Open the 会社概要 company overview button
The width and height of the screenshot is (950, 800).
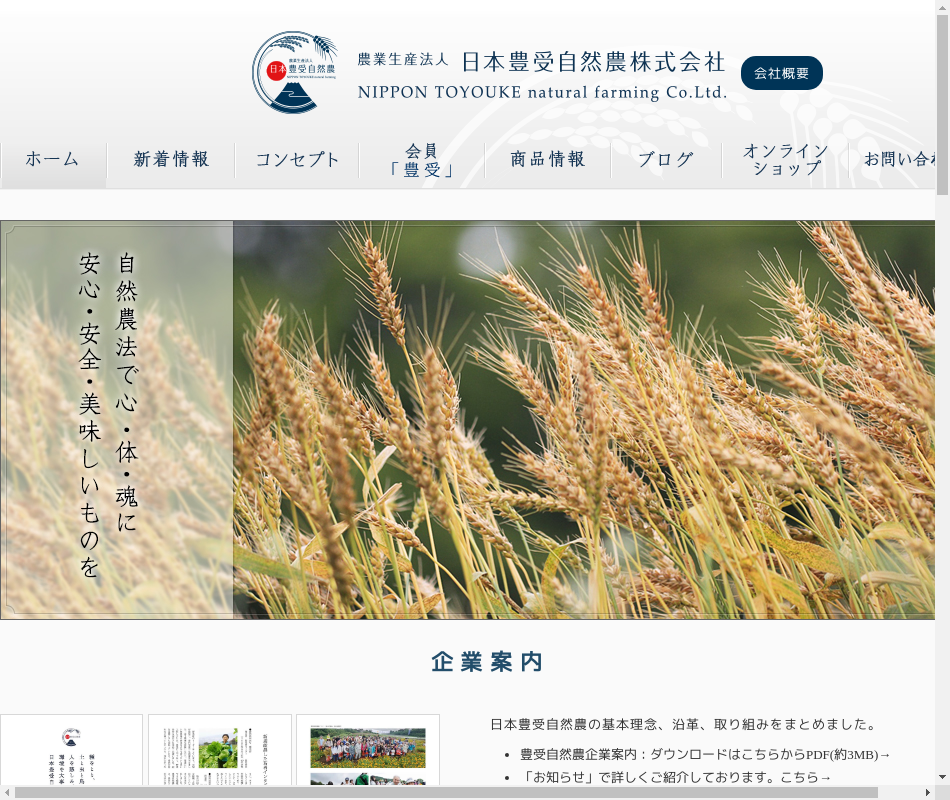(781, 73)
